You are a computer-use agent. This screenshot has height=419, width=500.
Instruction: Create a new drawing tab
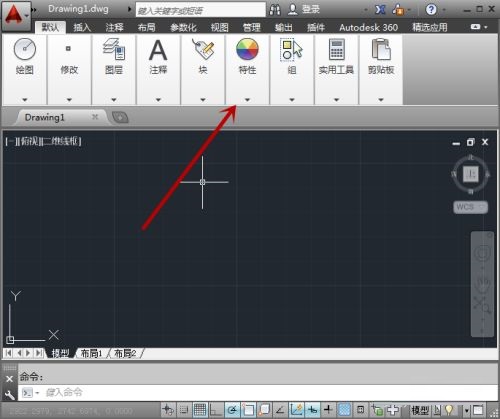tap(120, 117)
